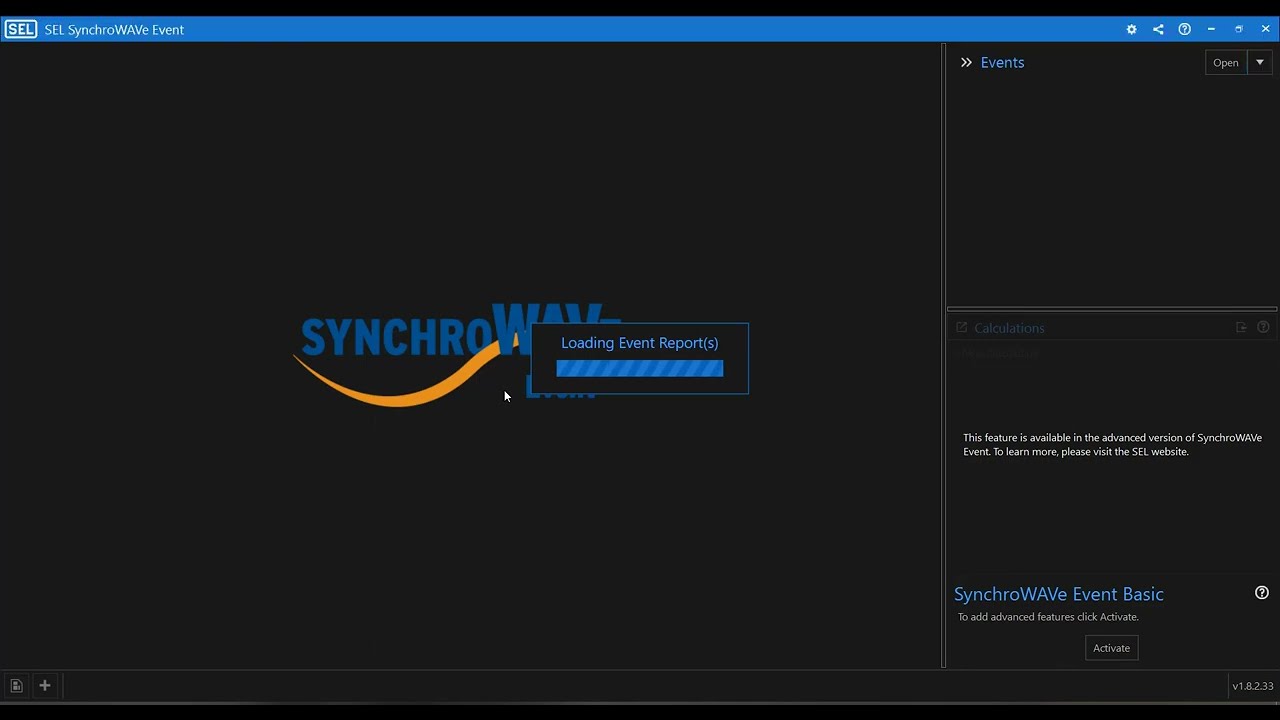Click the SEL logo in title bar

pos(20,29)
